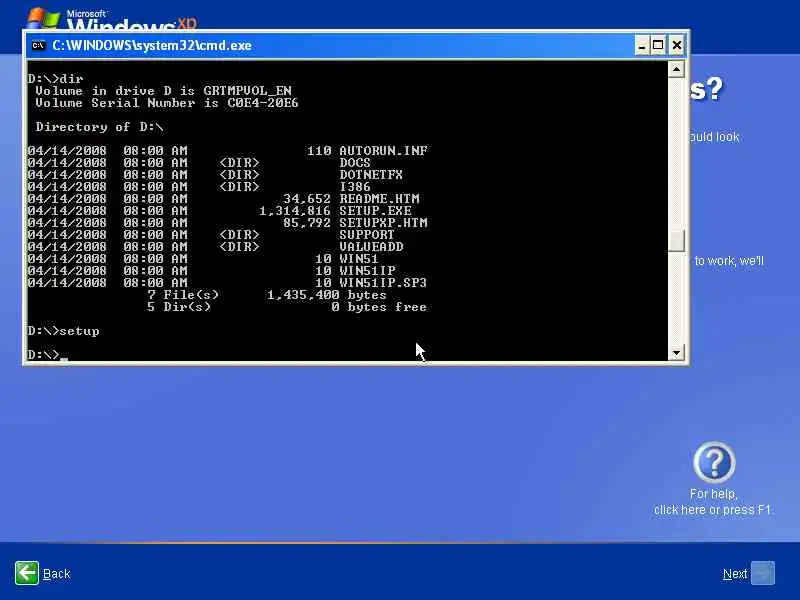Click the WIN51 file name
The image size is (800, 600).
[x=359, y=259]
